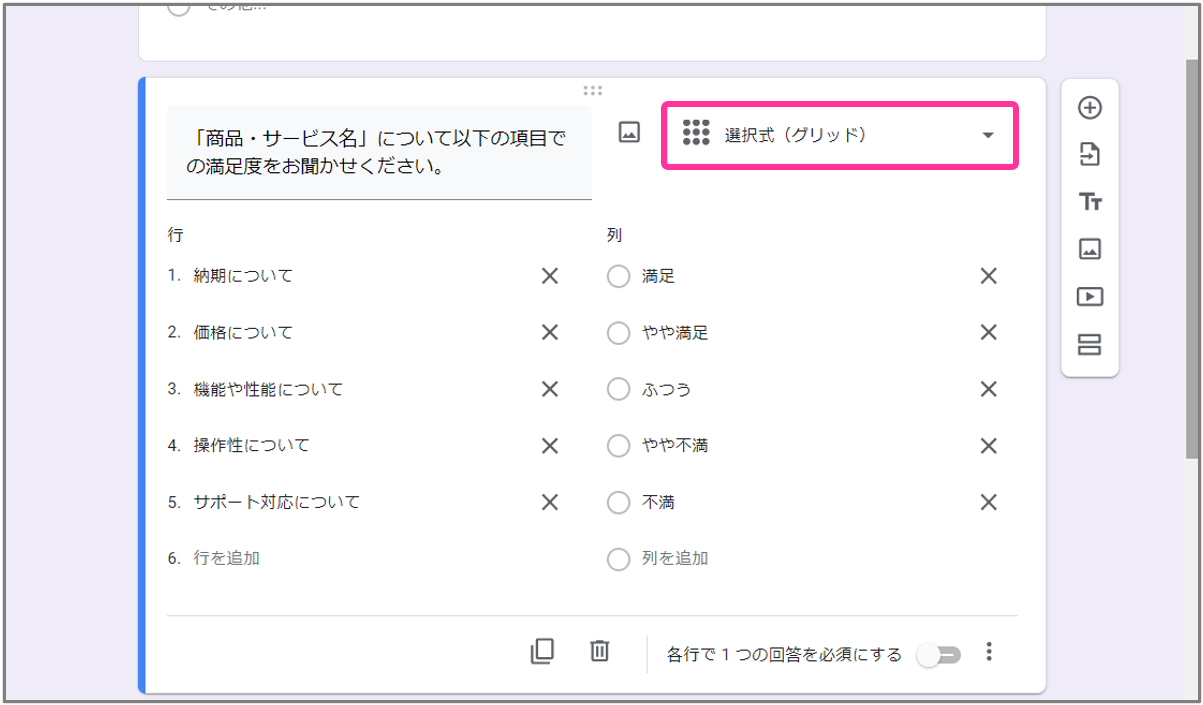
Task: Click the 満足 column option text
Action: (659, 276)
